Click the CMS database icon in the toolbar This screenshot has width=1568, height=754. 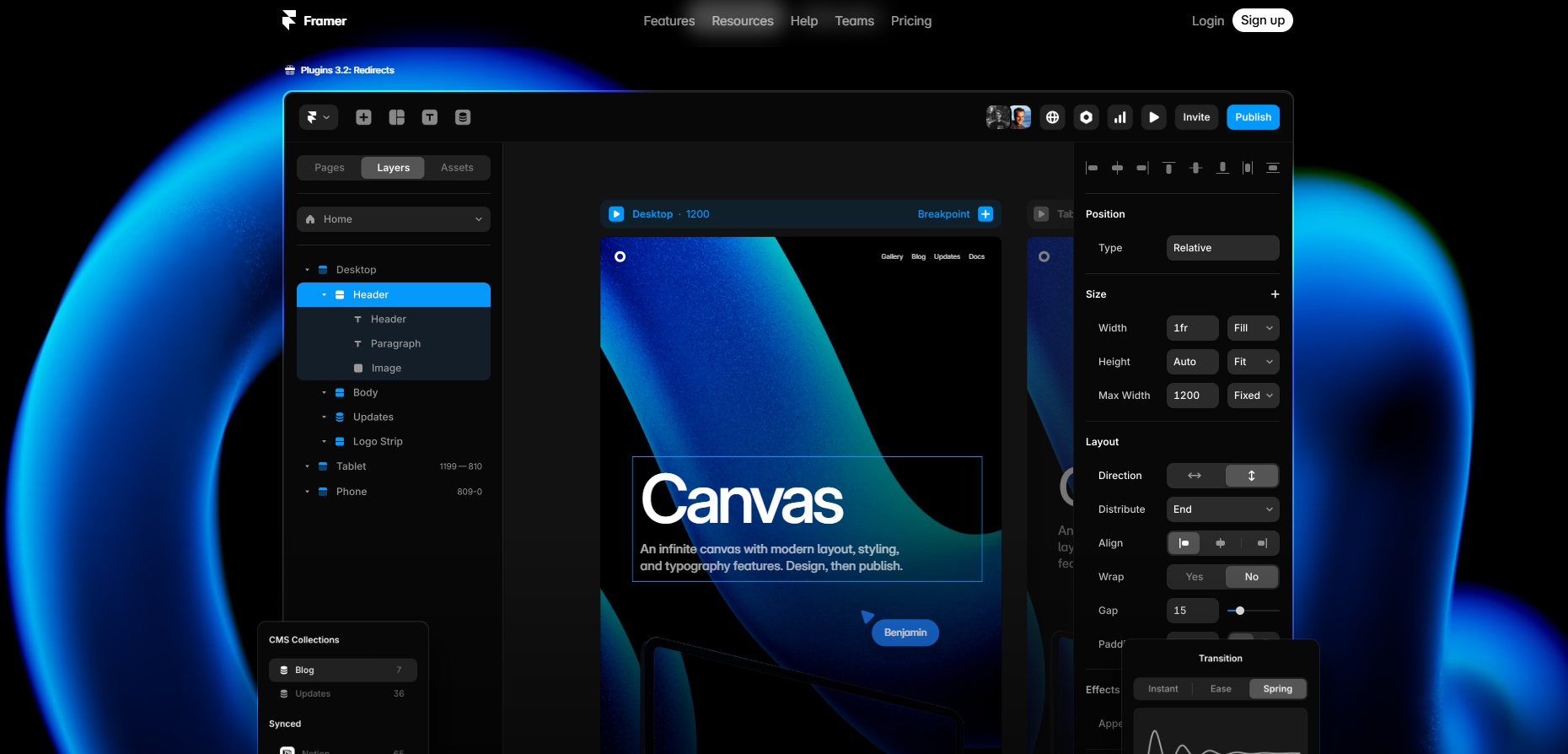click(x=463, y=117)
